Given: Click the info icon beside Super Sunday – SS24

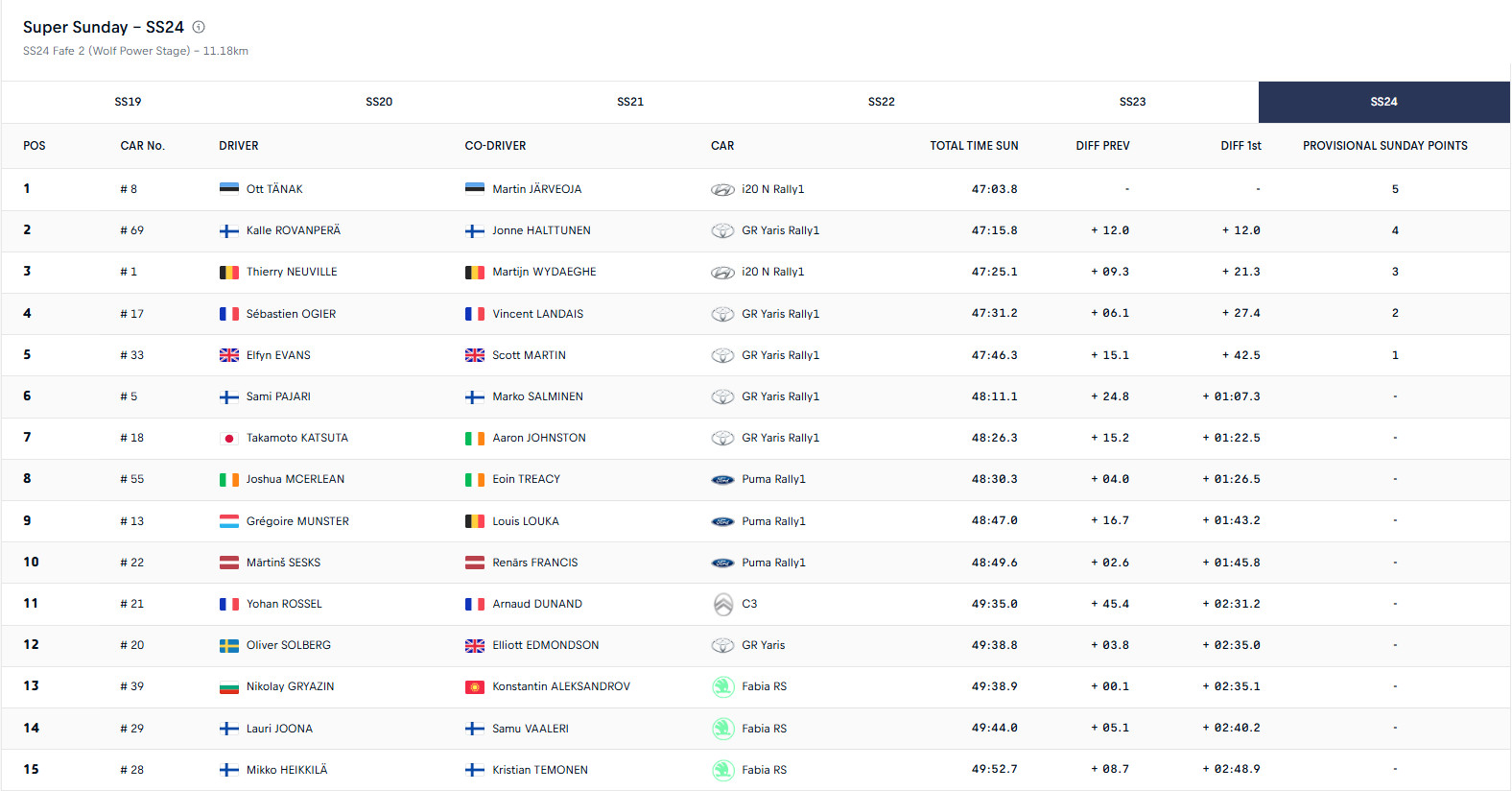Looking at the screenshot, I should coord(199,27).
